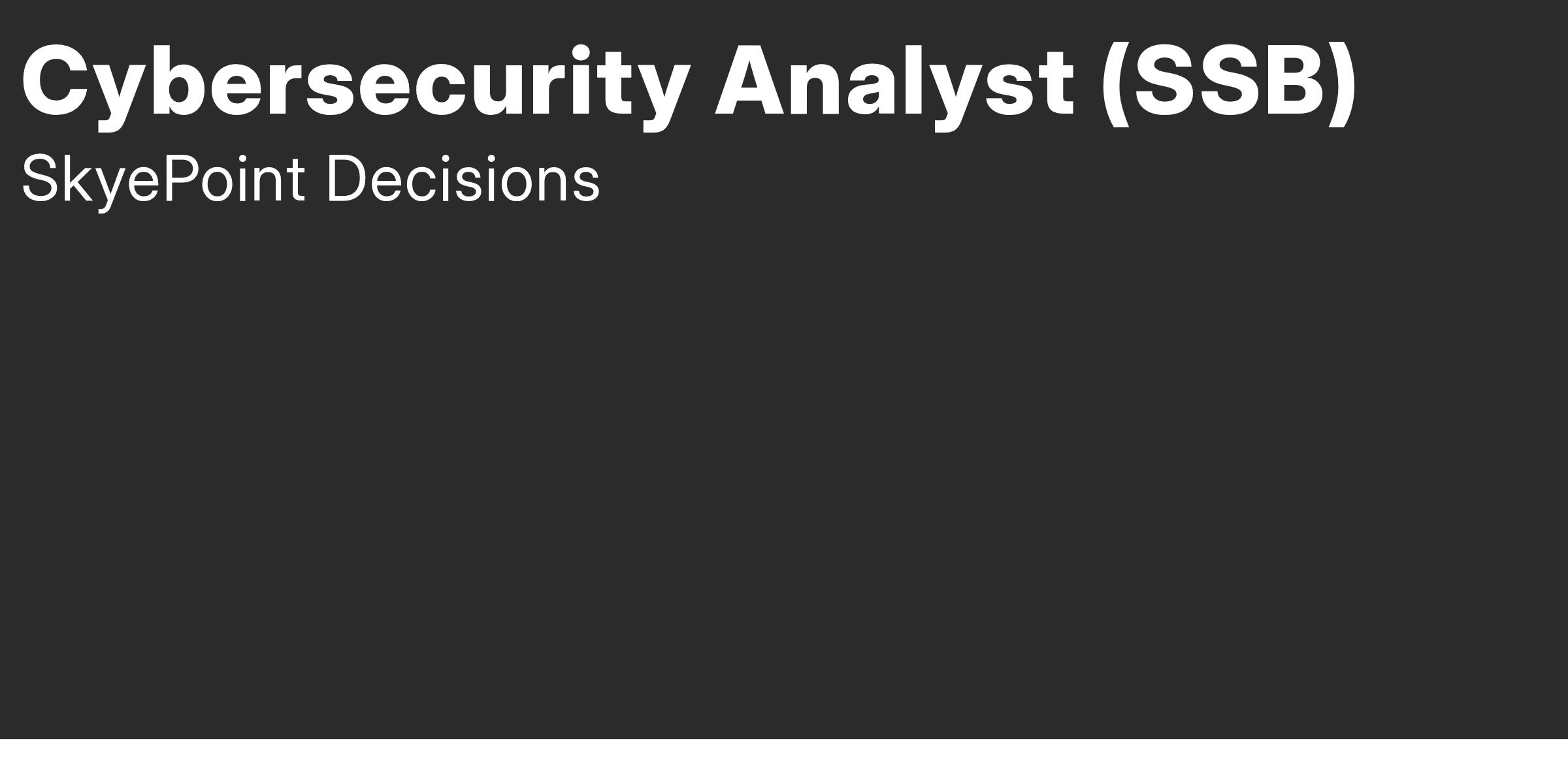This screenshot has width=1568, height=766.
Task: Open the SkyePoint Decisions company name
Action: 310,180
